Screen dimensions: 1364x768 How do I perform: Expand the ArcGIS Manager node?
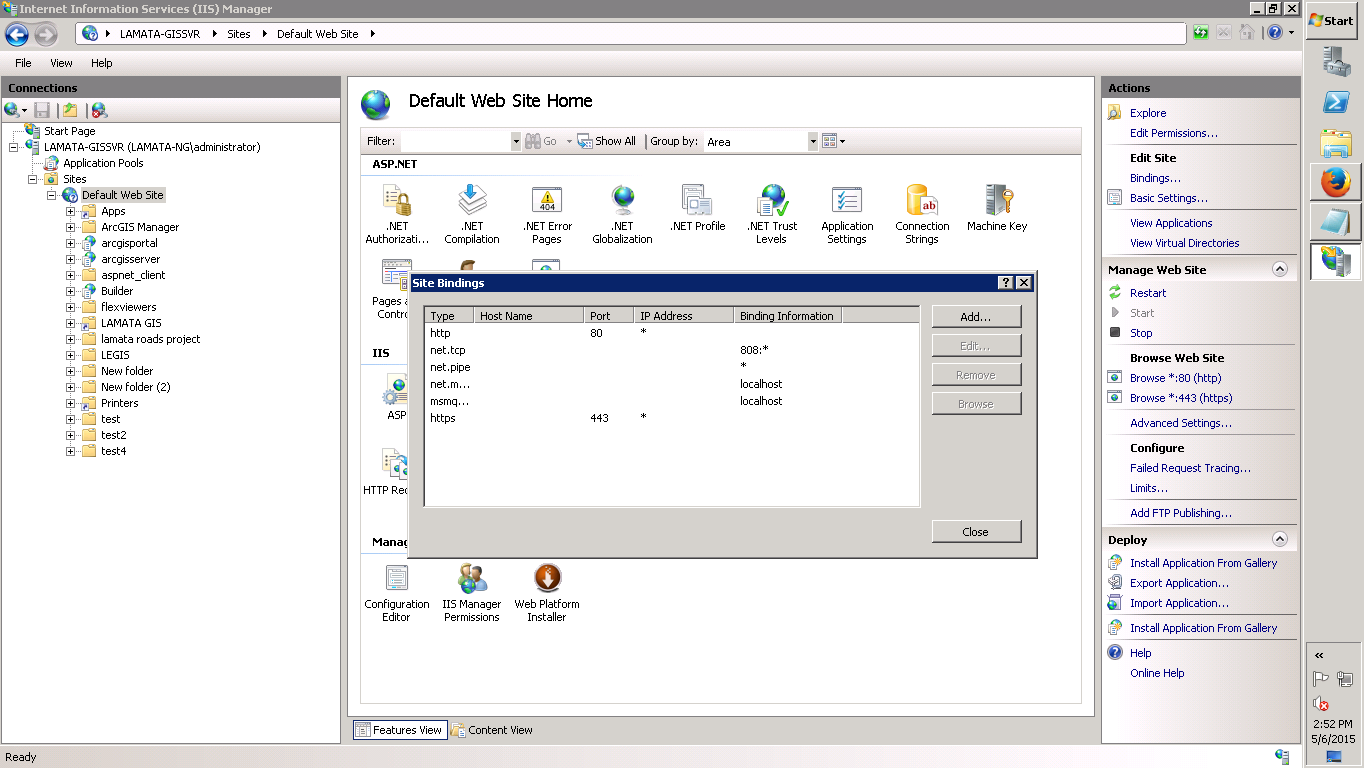tap(71, 227)
